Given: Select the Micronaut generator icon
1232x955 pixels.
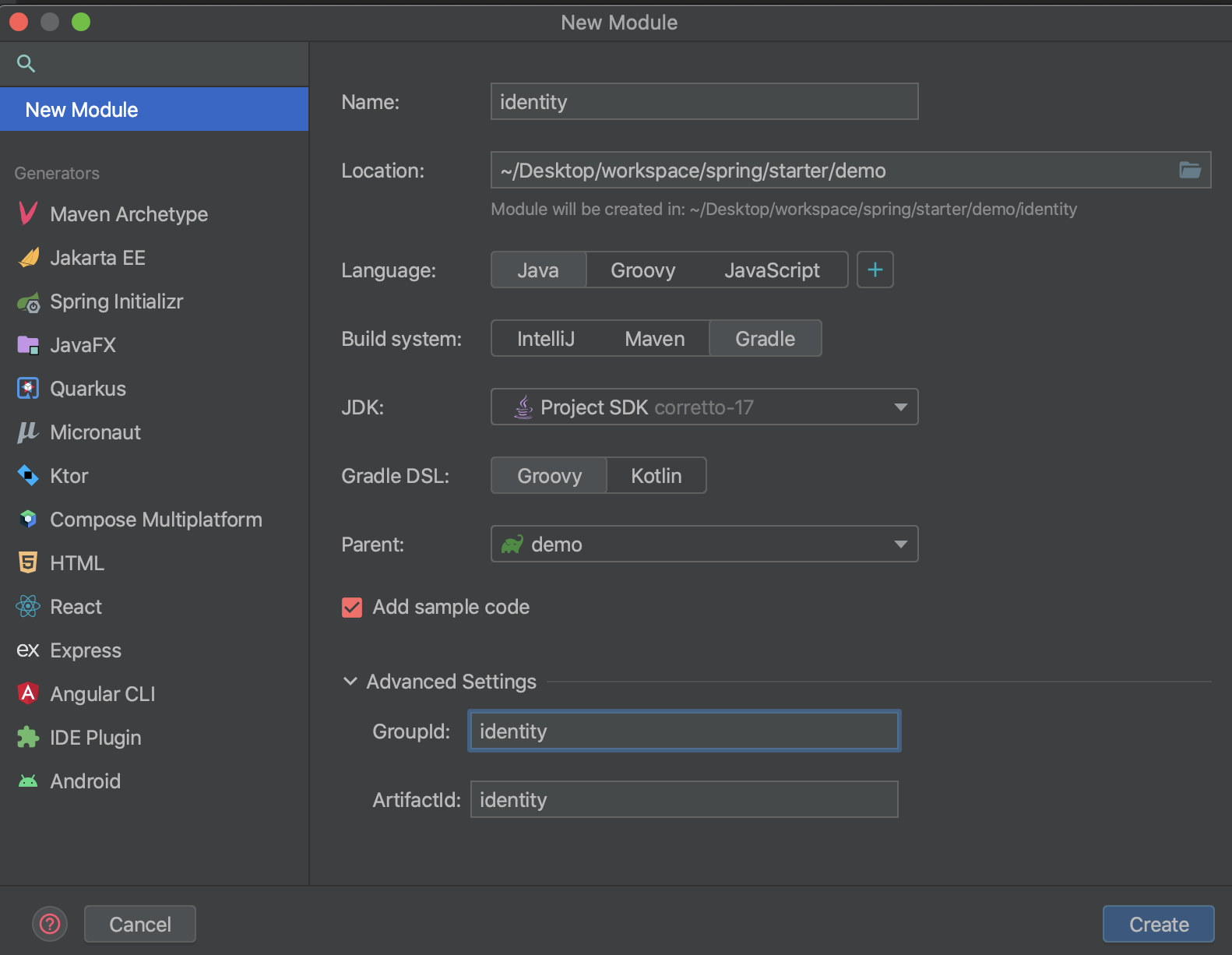Looking at the screenshot, I should [28, 432].
